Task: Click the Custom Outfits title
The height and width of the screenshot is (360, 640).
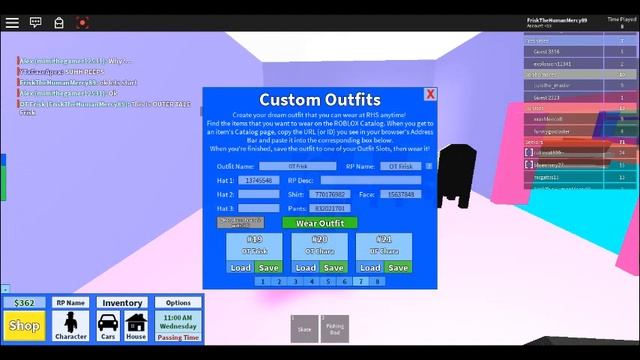Action: click(320, 100)
